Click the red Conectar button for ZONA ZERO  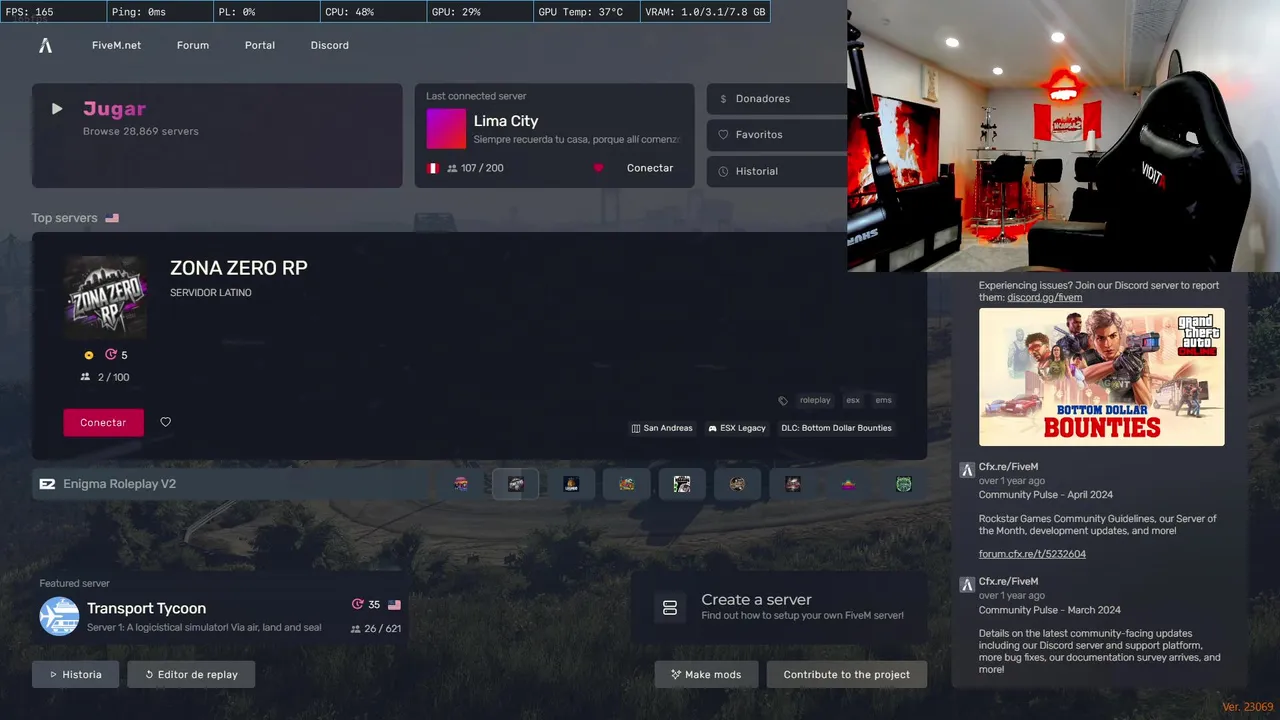point(103,423)
